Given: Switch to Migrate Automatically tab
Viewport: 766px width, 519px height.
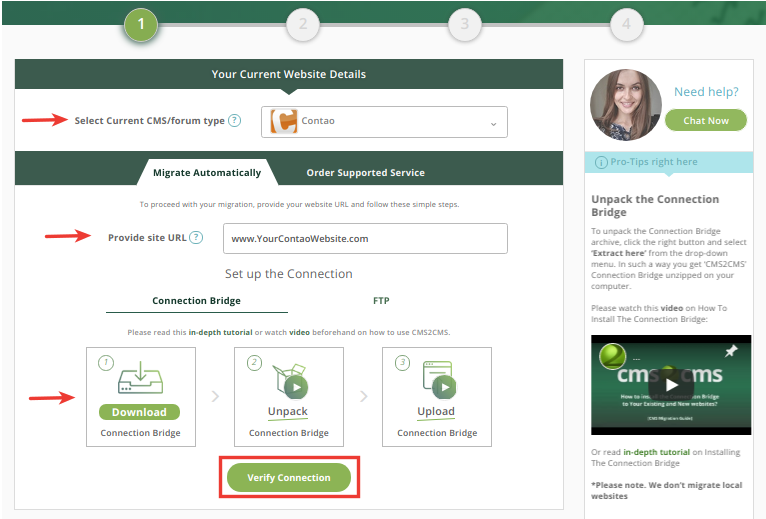Looking at the screenshot, I should pos(207,173).
